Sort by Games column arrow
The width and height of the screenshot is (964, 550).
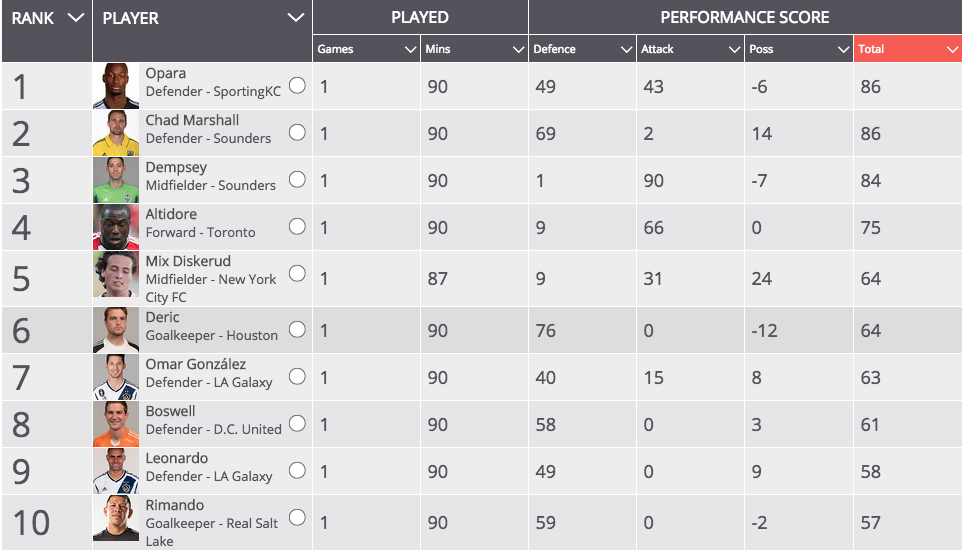tap(411, 49)
